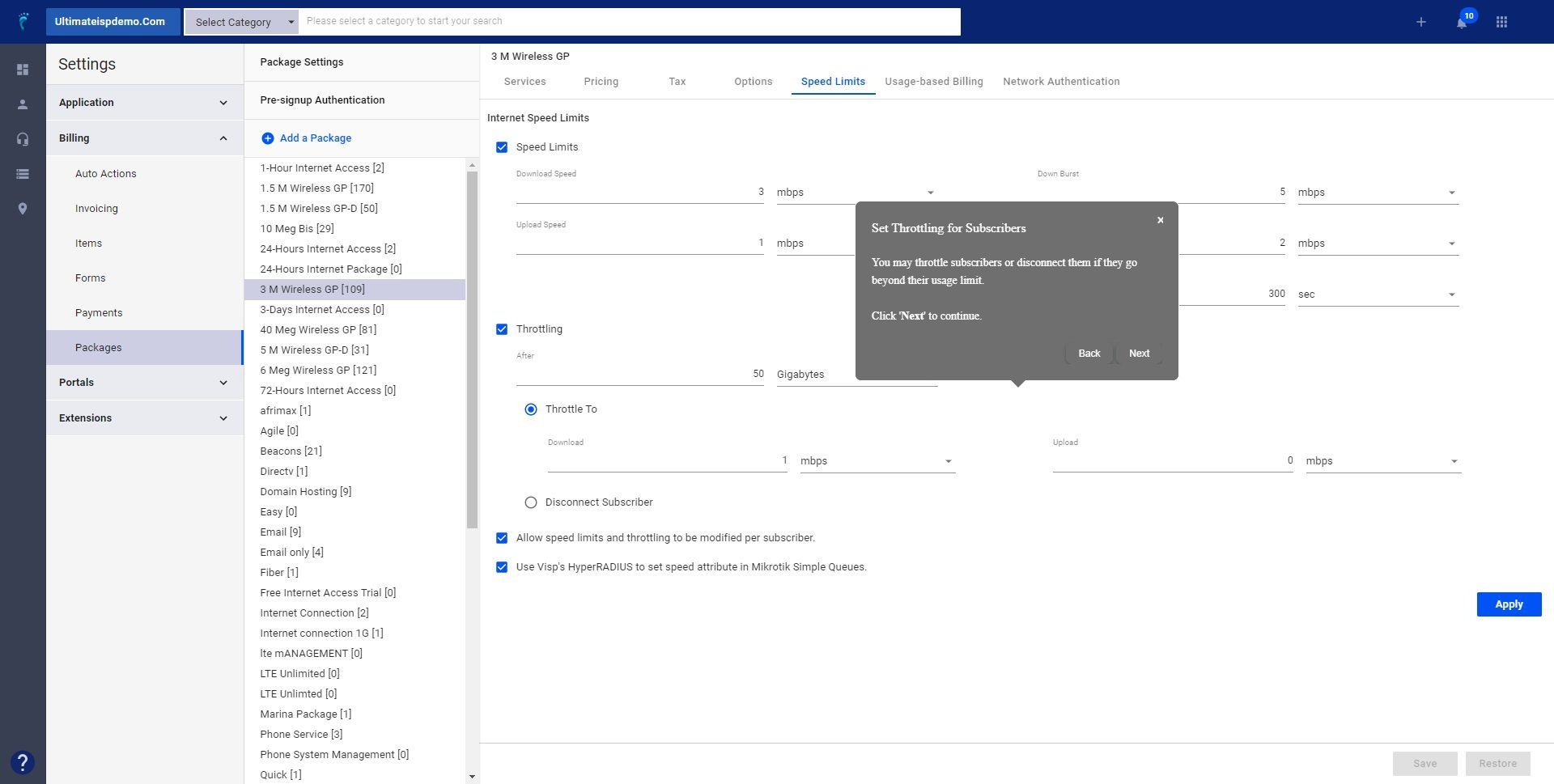Open Package Settings entry
Screen dimensions: 1554x784
pyautogui.click(x=361, y=62)
